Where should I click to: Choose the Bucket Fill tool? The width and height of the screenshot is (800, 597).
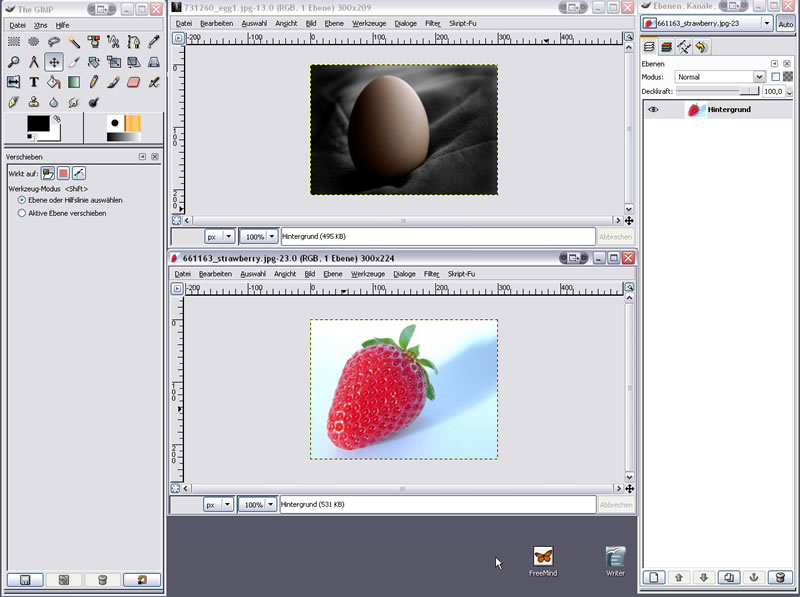click(x=54, y=82)
